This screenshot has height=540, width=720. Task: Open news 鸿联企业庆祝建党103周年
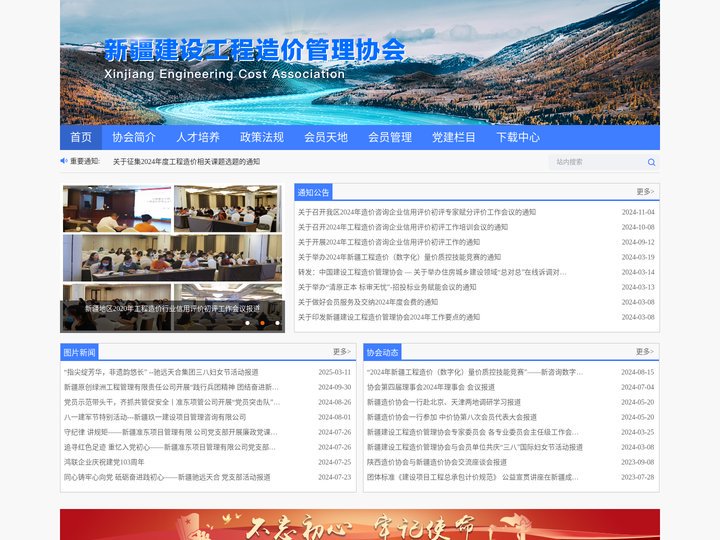tap(104, 462)
